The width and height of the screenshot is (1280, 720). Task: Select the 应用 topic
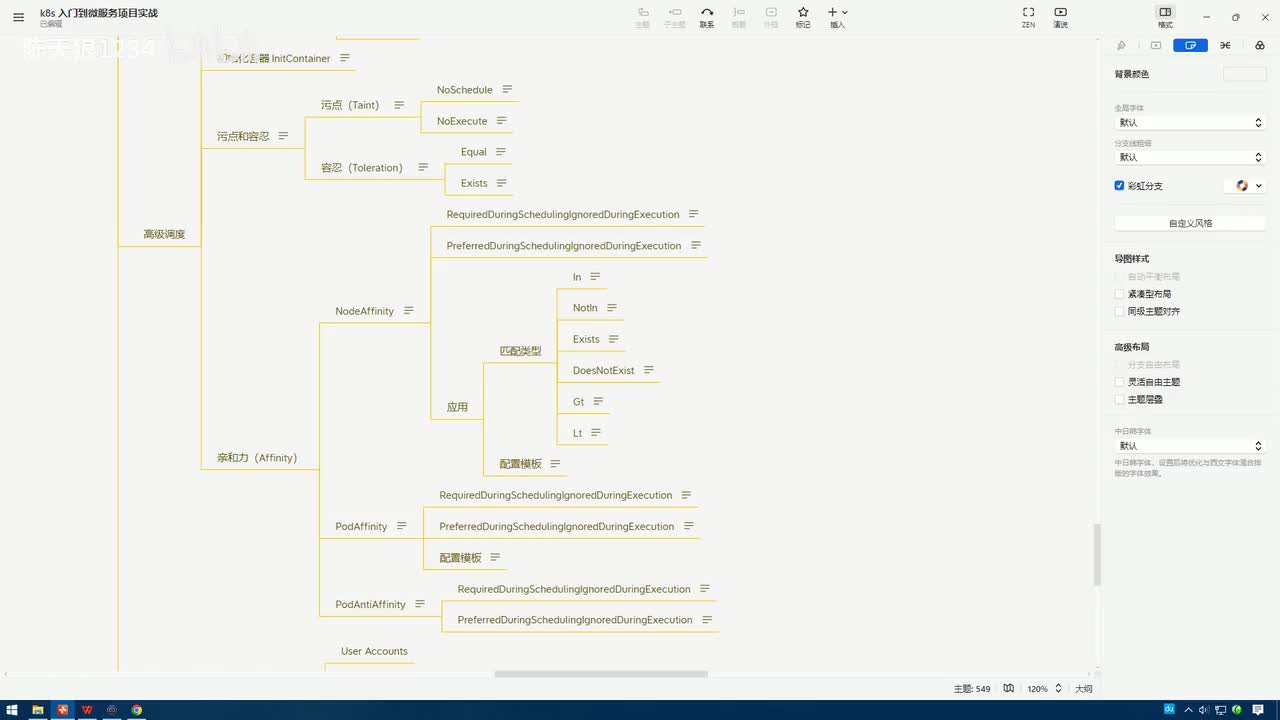(x=457, y=407)
